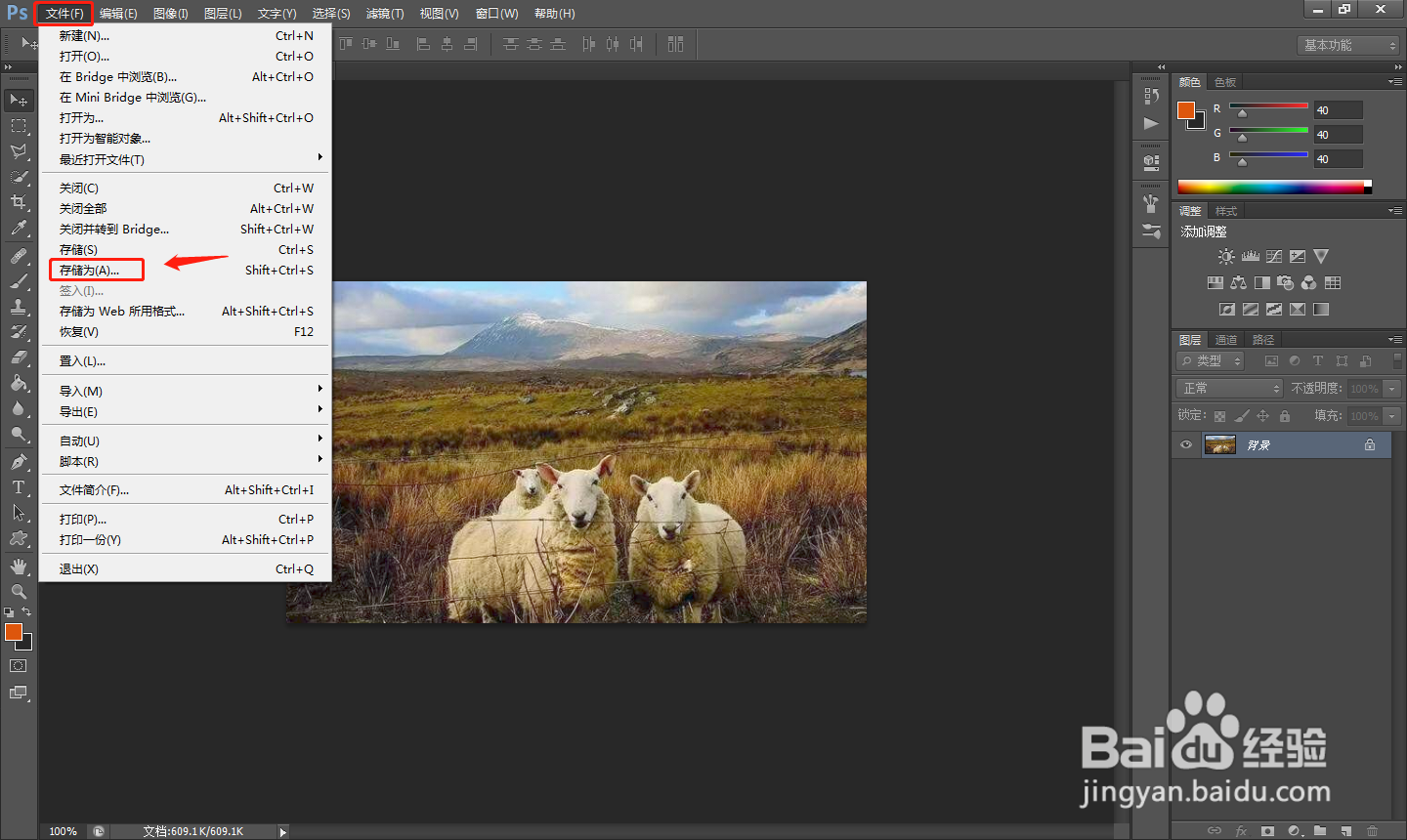The image size is (1407, 840).
Task: Add Exposure adjustment
Action: pos(1298,256)
